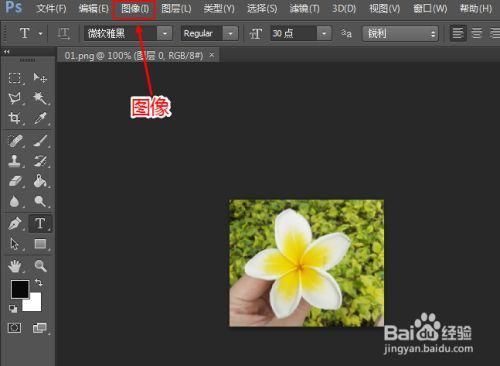Screen dimensions: 500x366
Task: Reset default foreground and background colors
Action: [x=13, y=309]
